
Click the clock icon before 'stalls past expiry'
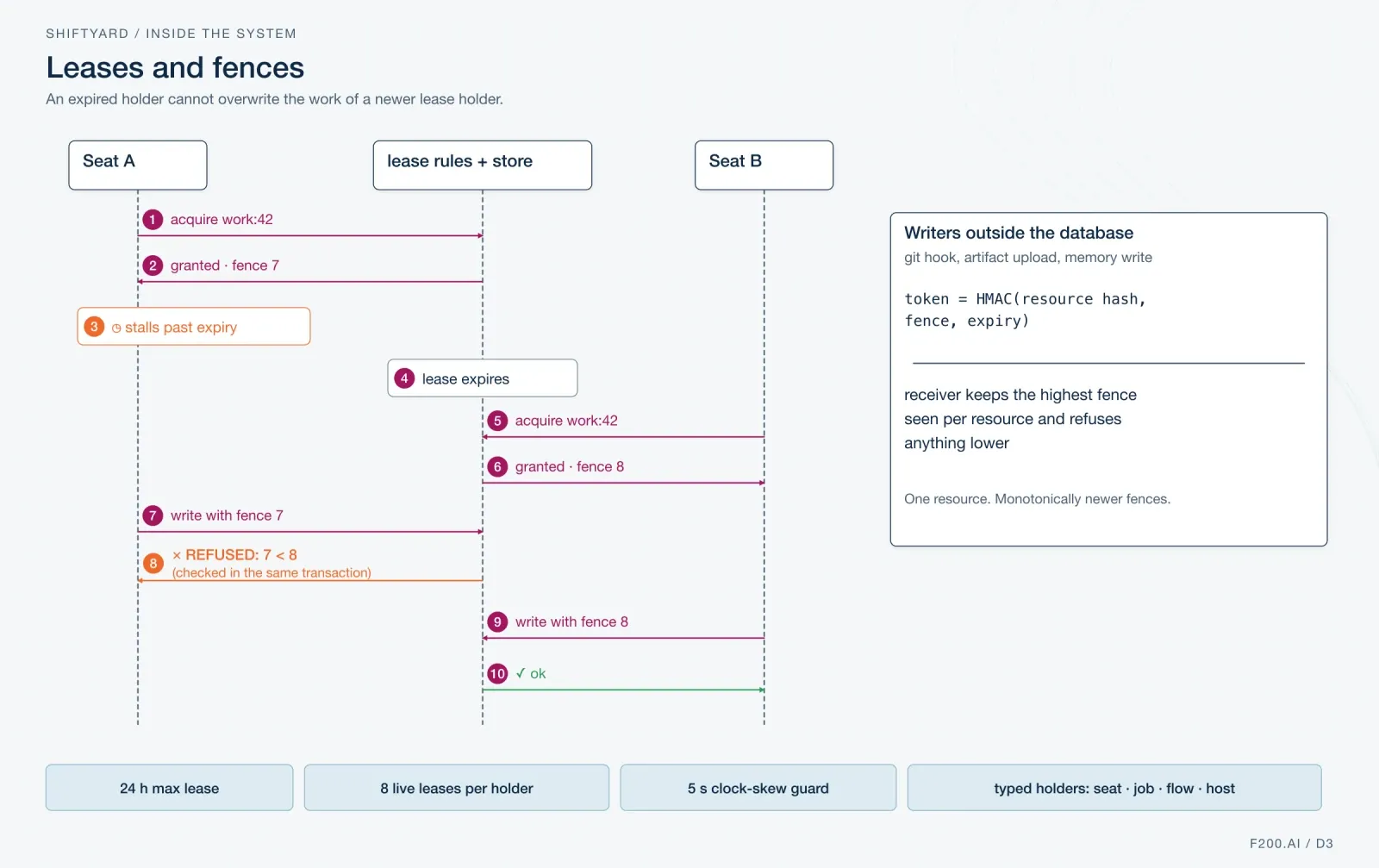click(116, 328)
